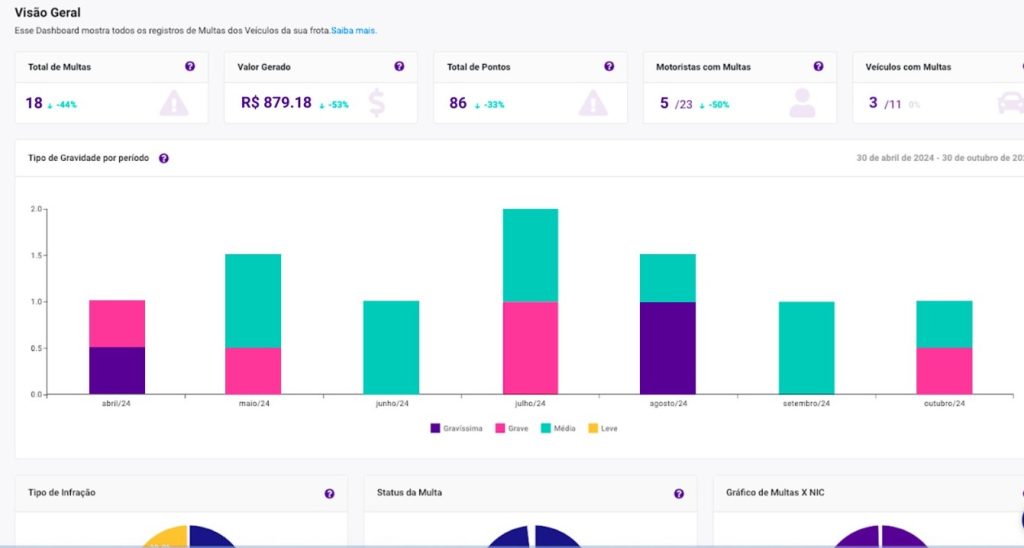Click the pink Grave segment of maio/24 bar

[x=253, y=371]
